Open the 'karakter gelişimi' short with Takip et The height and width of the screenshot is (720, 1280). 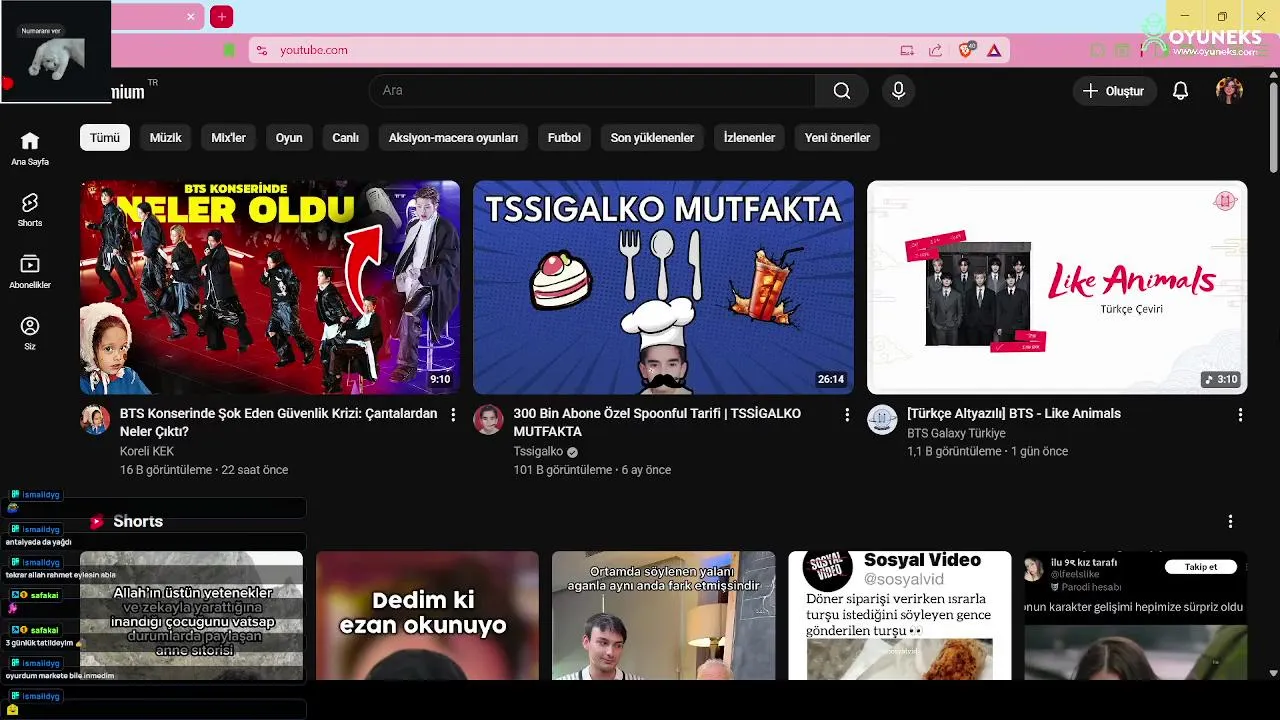click(1135, 615)
